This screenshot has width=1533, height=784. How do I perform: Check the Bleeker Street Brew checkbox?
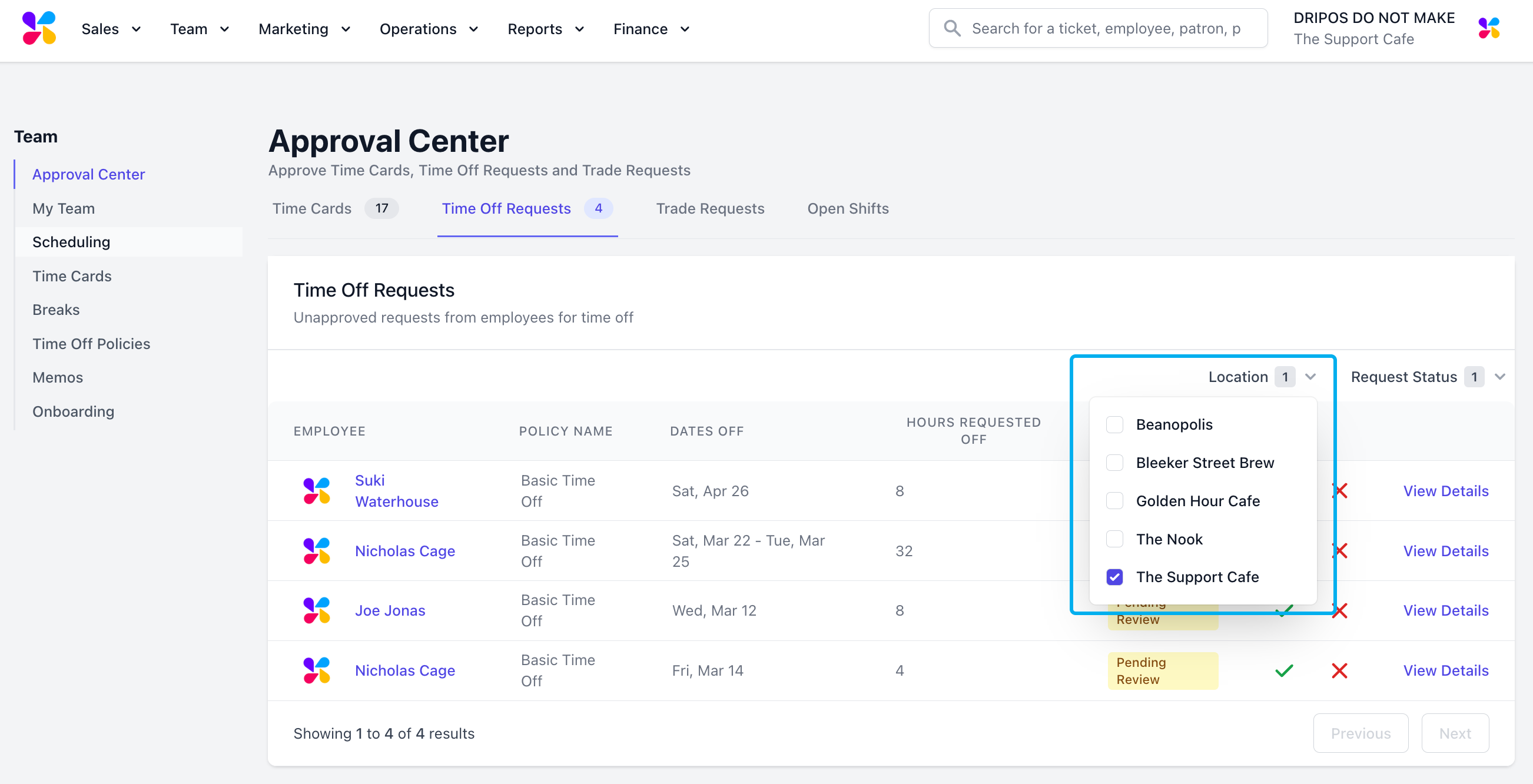tap(1114, 463)
